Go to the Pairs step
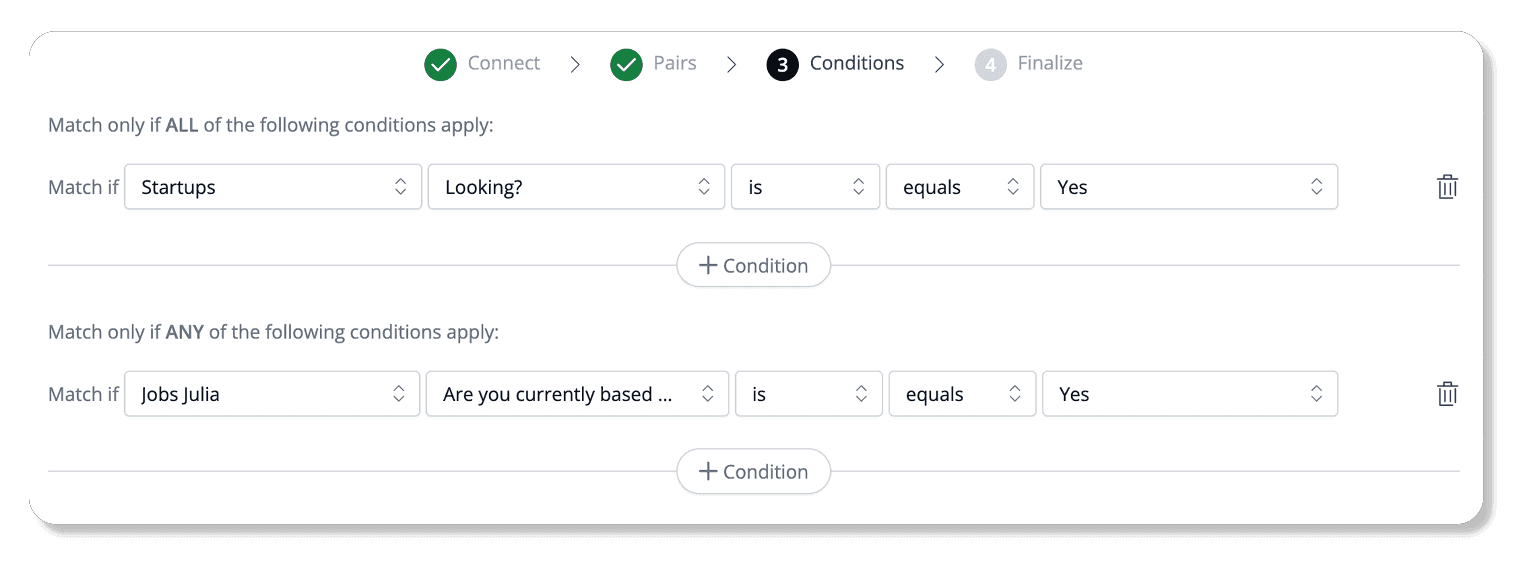1515x563 pixels. pos(675,63)
